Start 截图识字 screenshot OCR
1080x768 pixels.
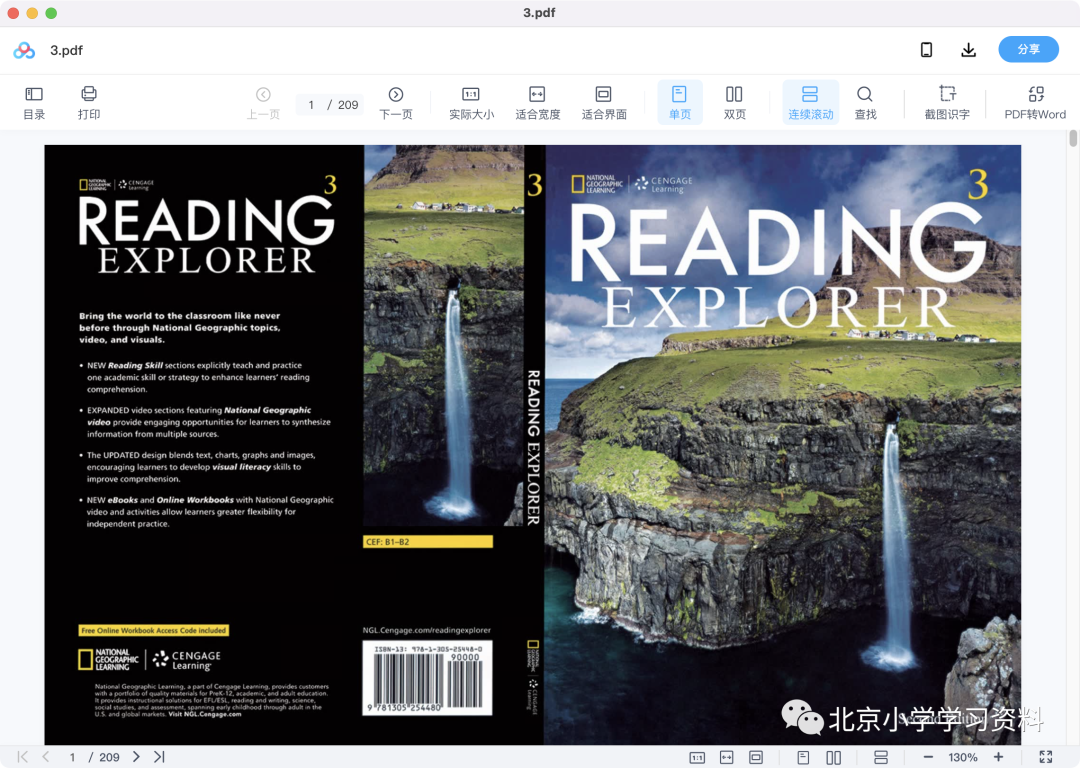click(947, 103)
